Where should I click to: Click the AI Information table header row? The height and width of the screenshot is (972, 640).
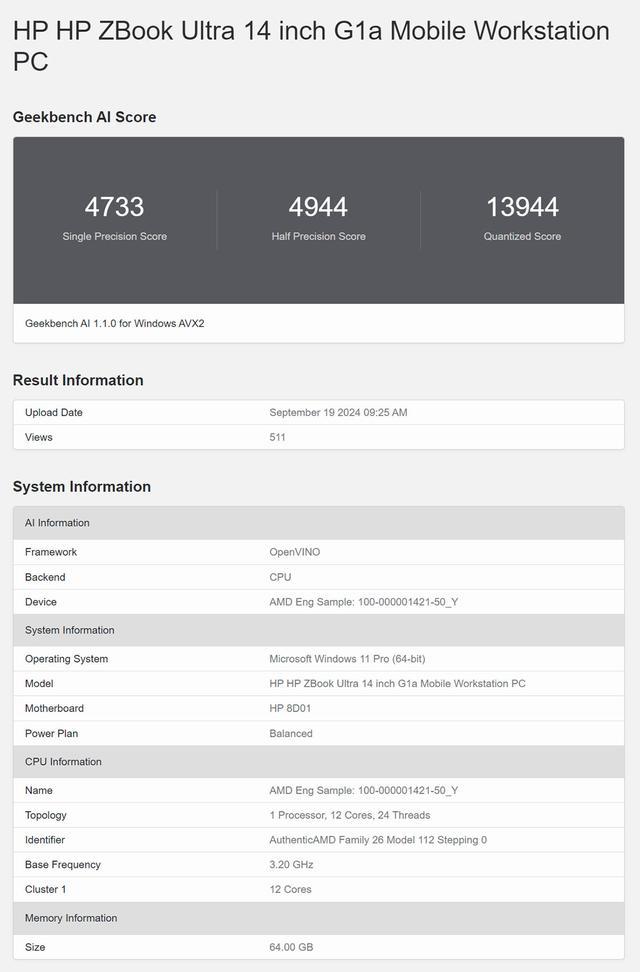[319, 523]
